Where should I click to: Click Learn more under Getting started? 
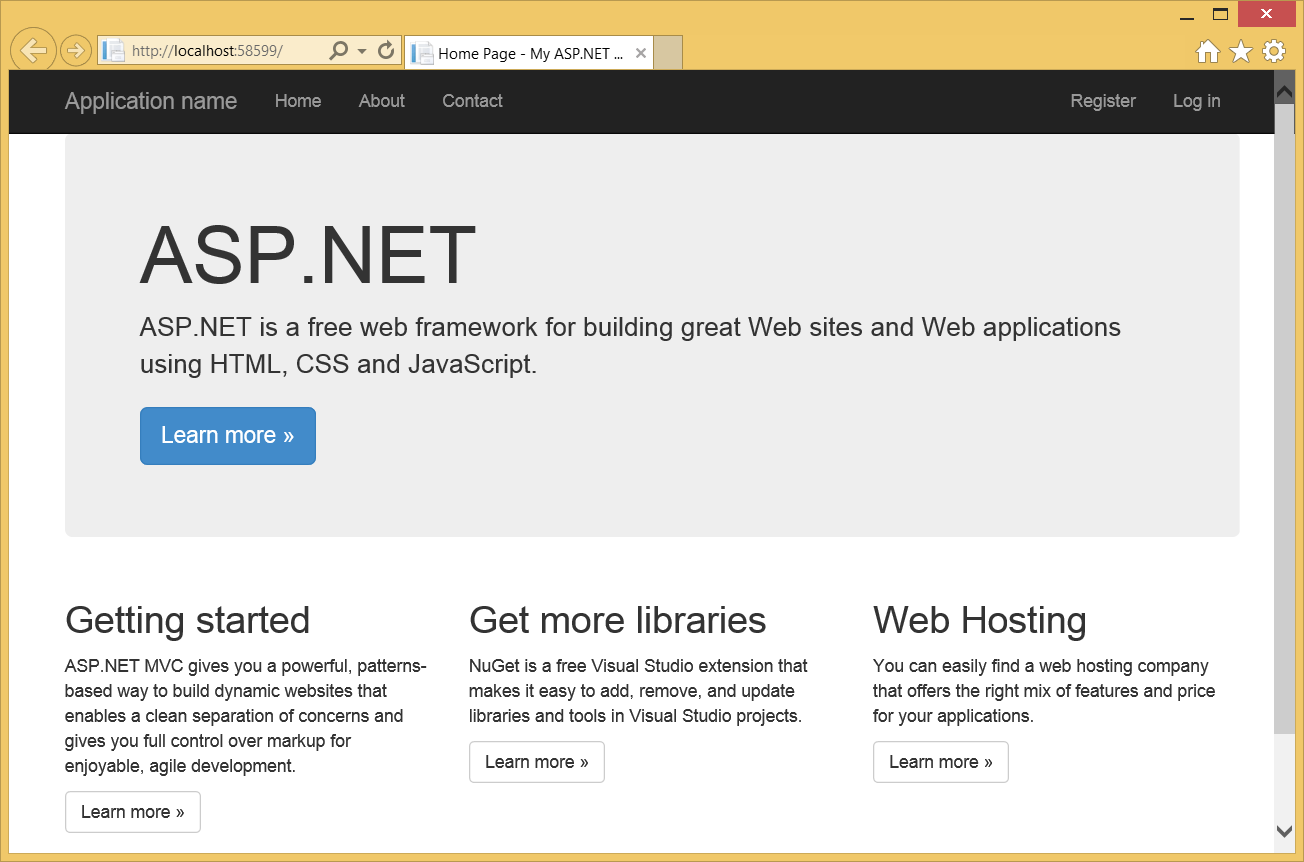coord(133,812)
